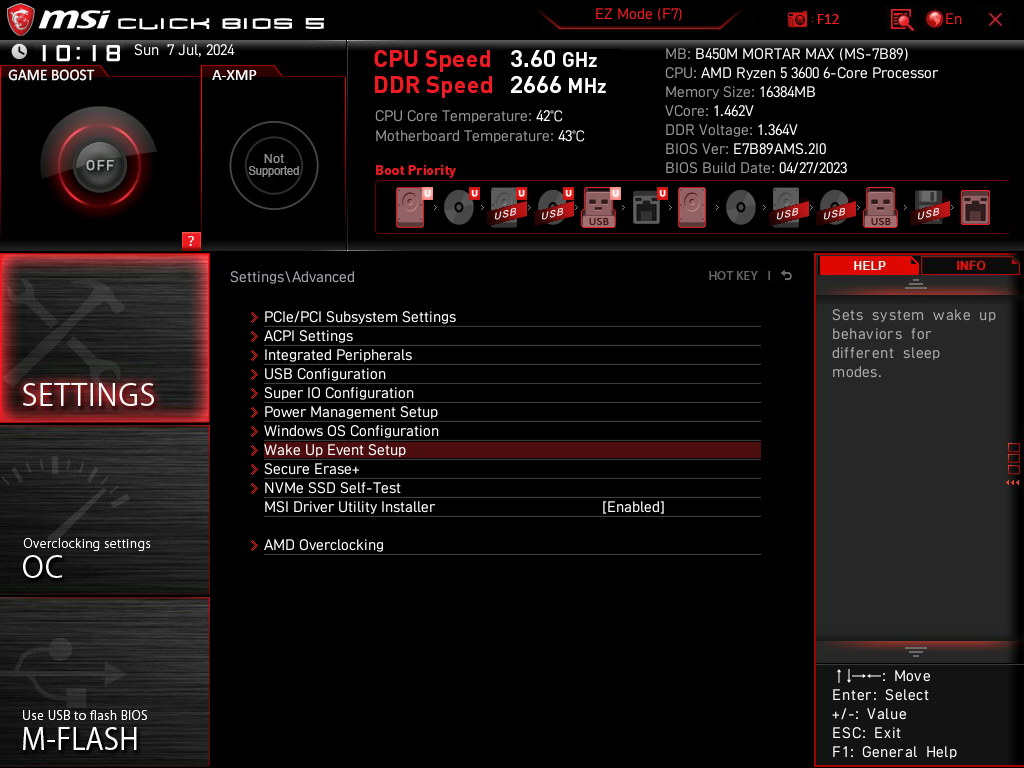Viewport: 1024px width, 768px height.
Task: Click the HOT KEY label
Action: click(x=733, y=276)
